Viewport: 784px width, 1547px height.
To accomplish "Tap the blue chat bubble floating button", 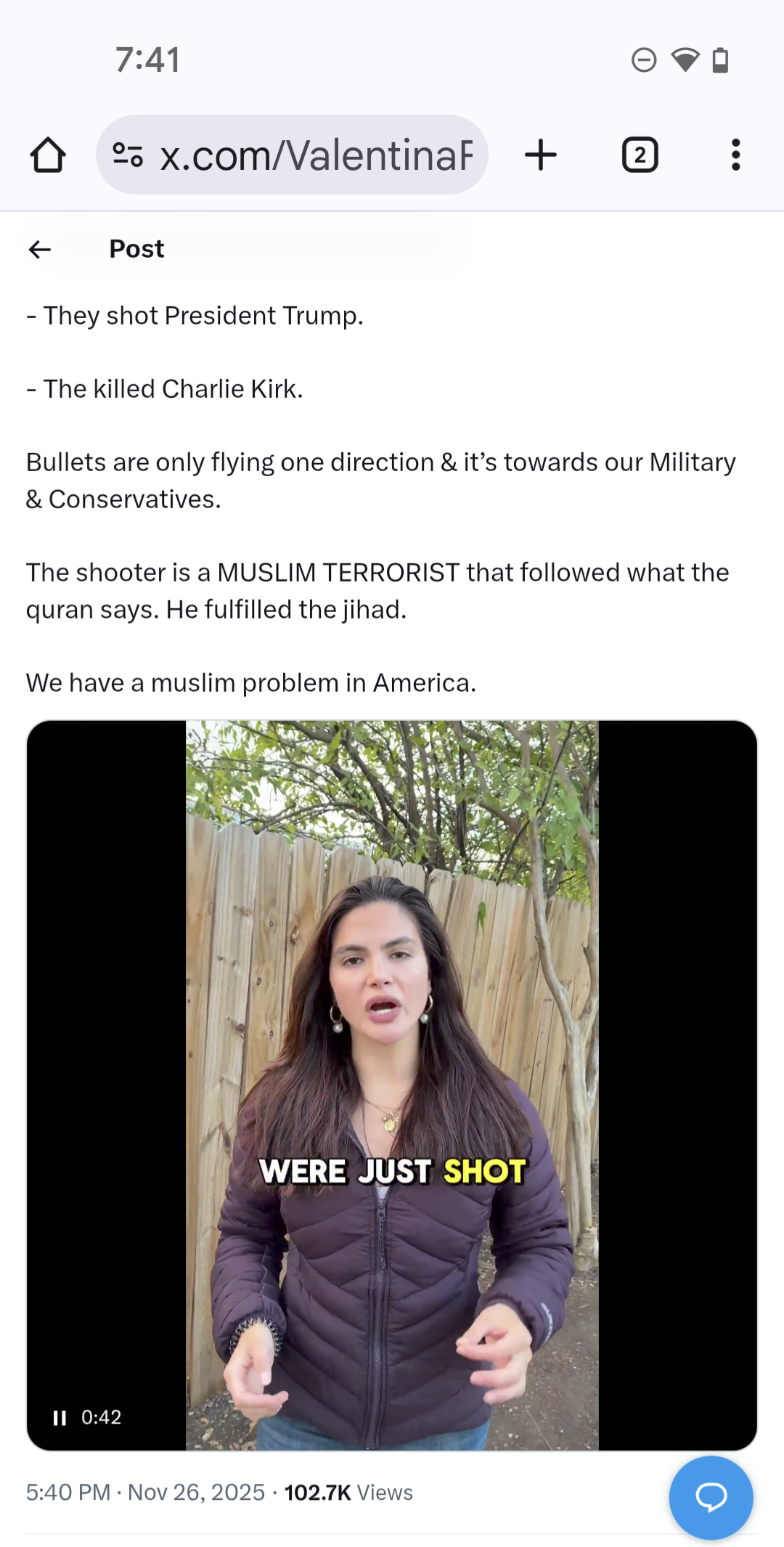I will click(x=711, y=1498).
